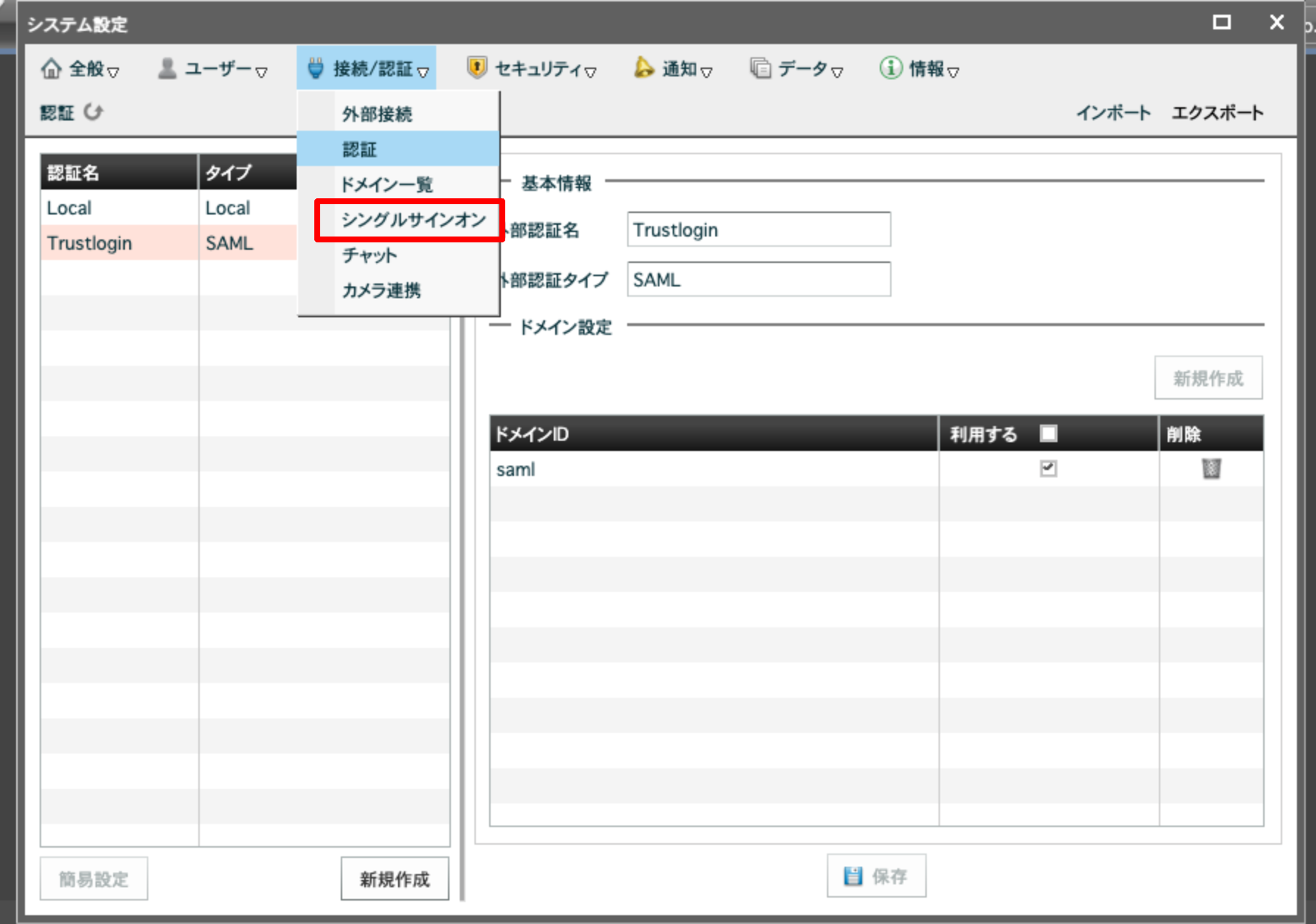Click the エクスポート link
The image size is (1316, 924).
click(1217, 113)
